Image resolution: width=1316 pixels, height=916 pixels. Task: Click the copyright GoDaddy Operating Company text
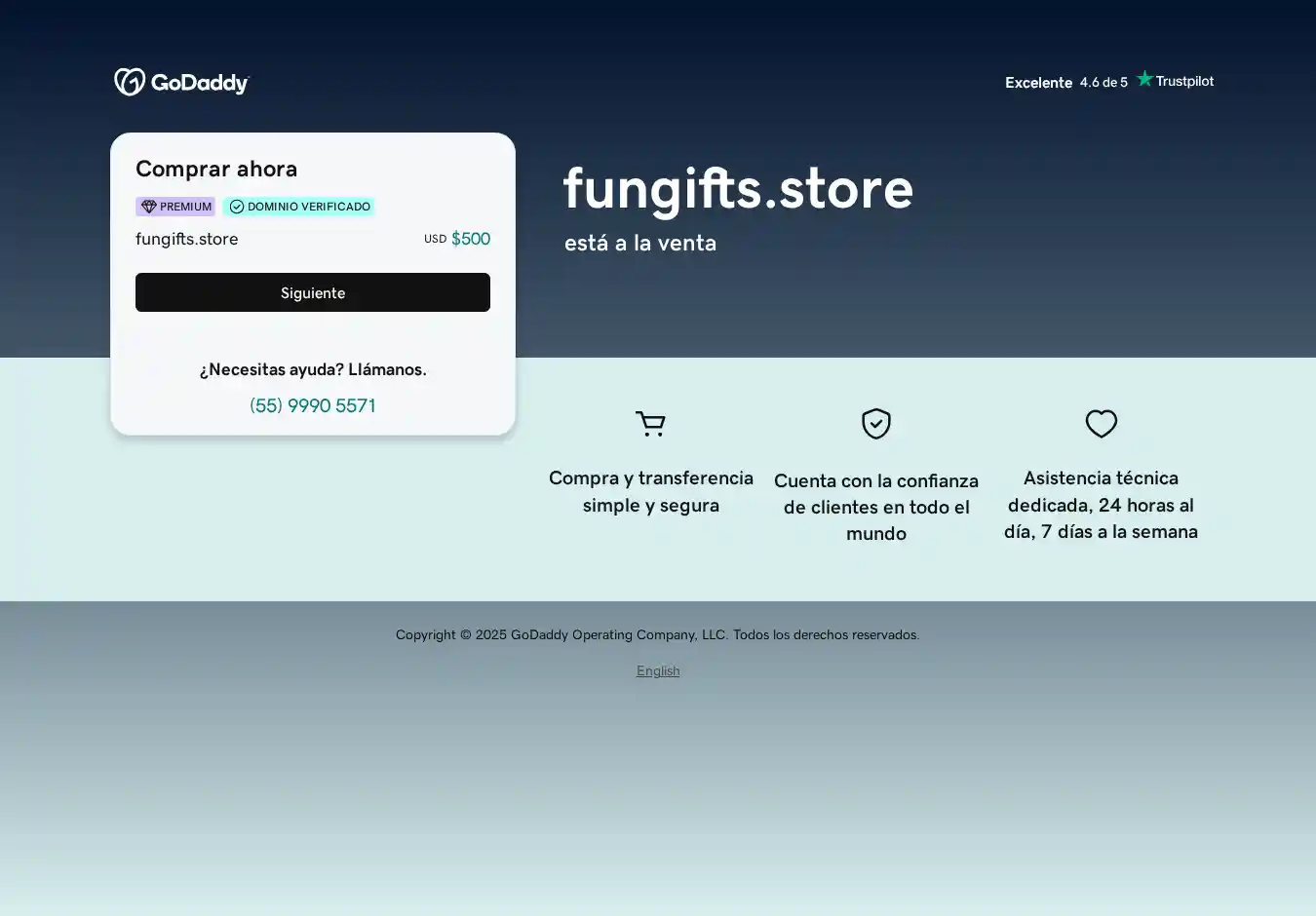657,634
